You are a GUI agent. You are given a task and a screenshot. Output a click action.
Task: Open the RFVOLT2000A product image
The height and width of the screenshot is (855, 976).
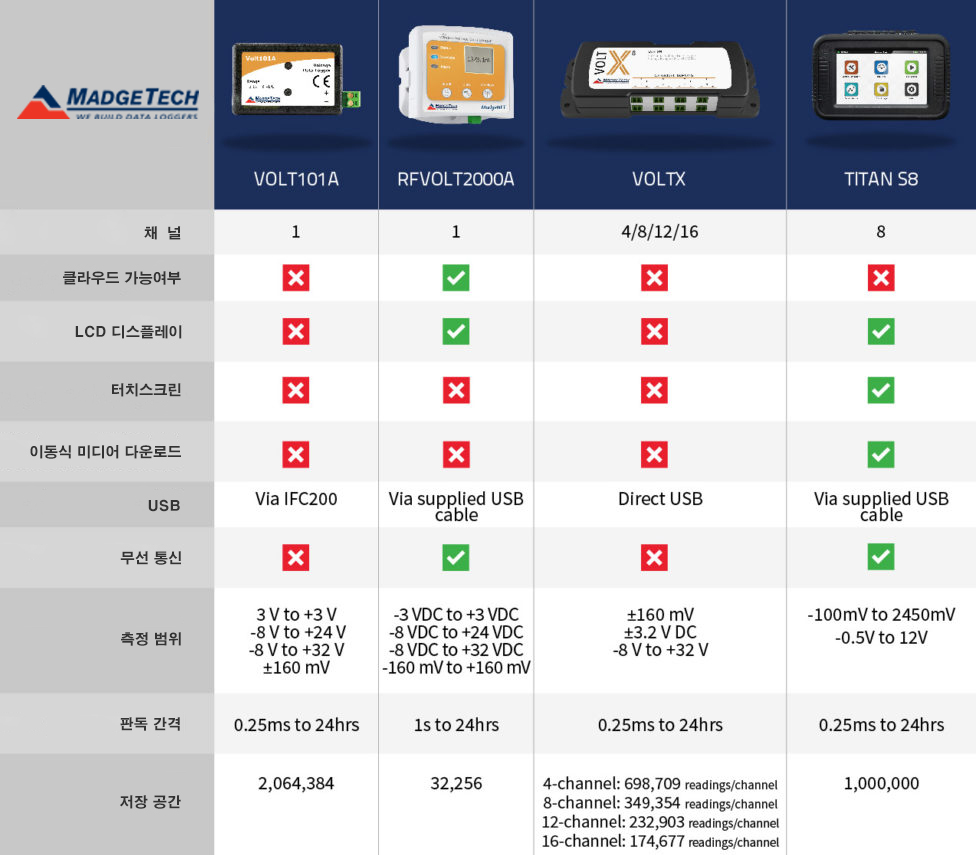click(x=456, y=74)
